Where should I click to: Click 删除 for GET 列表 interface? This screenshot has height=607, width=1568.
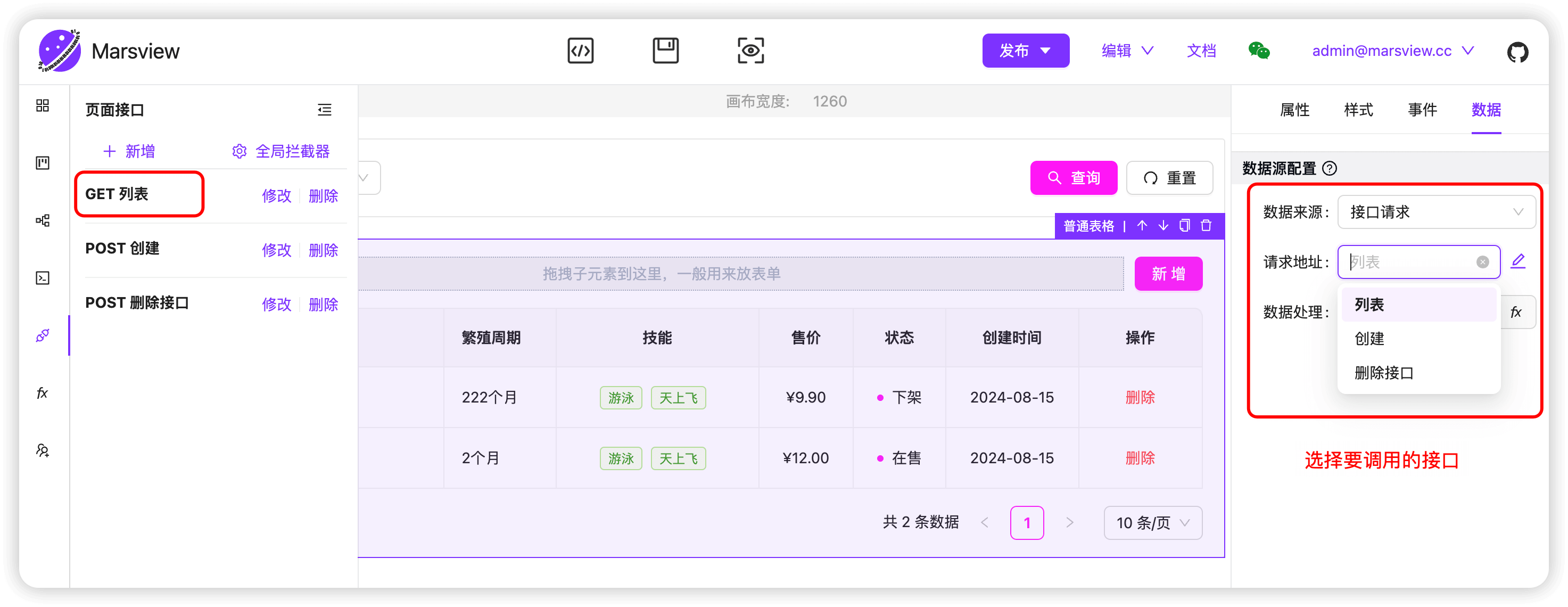pos(323,195)
